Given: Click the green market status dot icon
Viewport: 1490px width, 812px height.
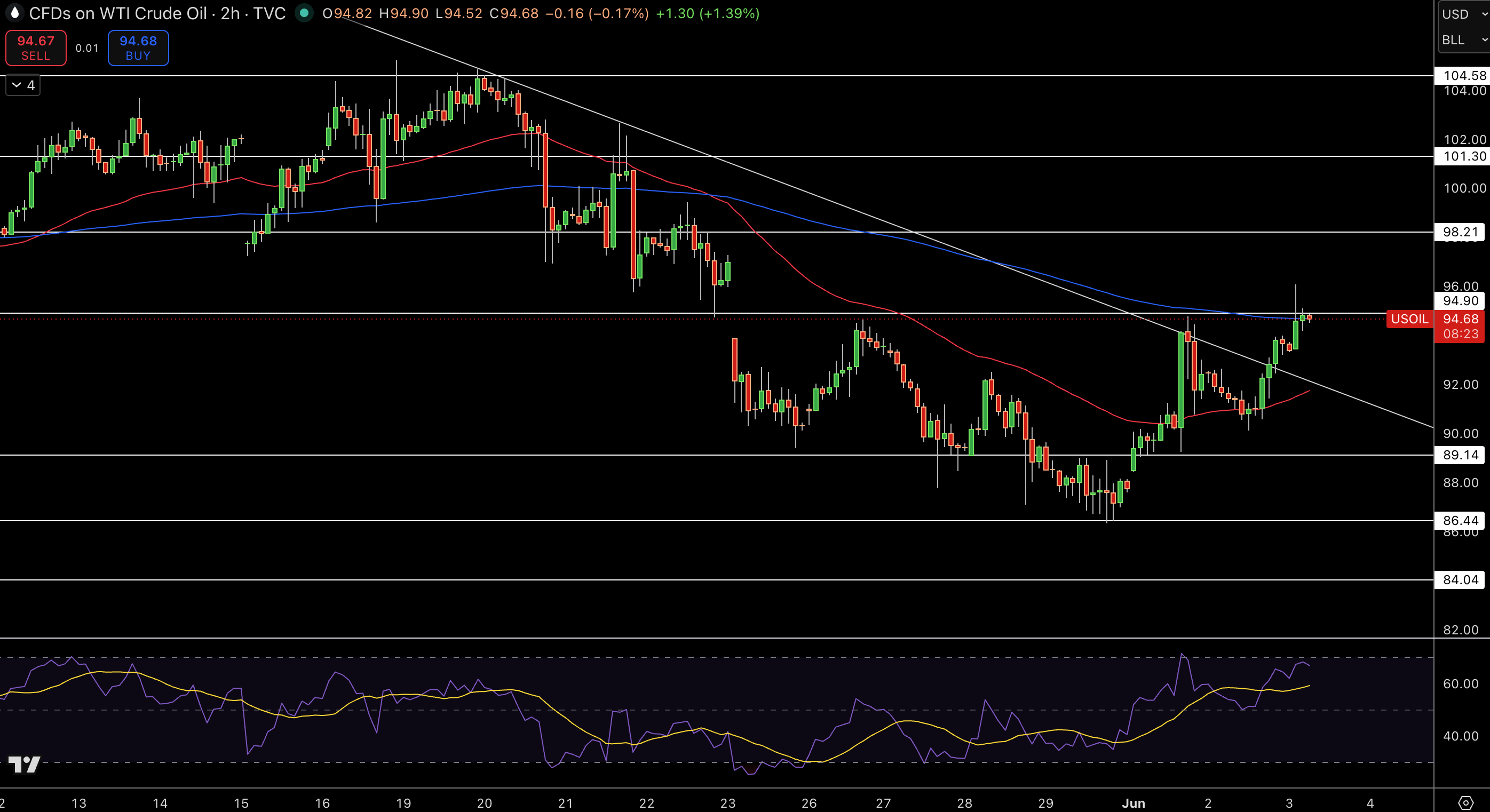Looking at the screenshot, I should 304,13.
